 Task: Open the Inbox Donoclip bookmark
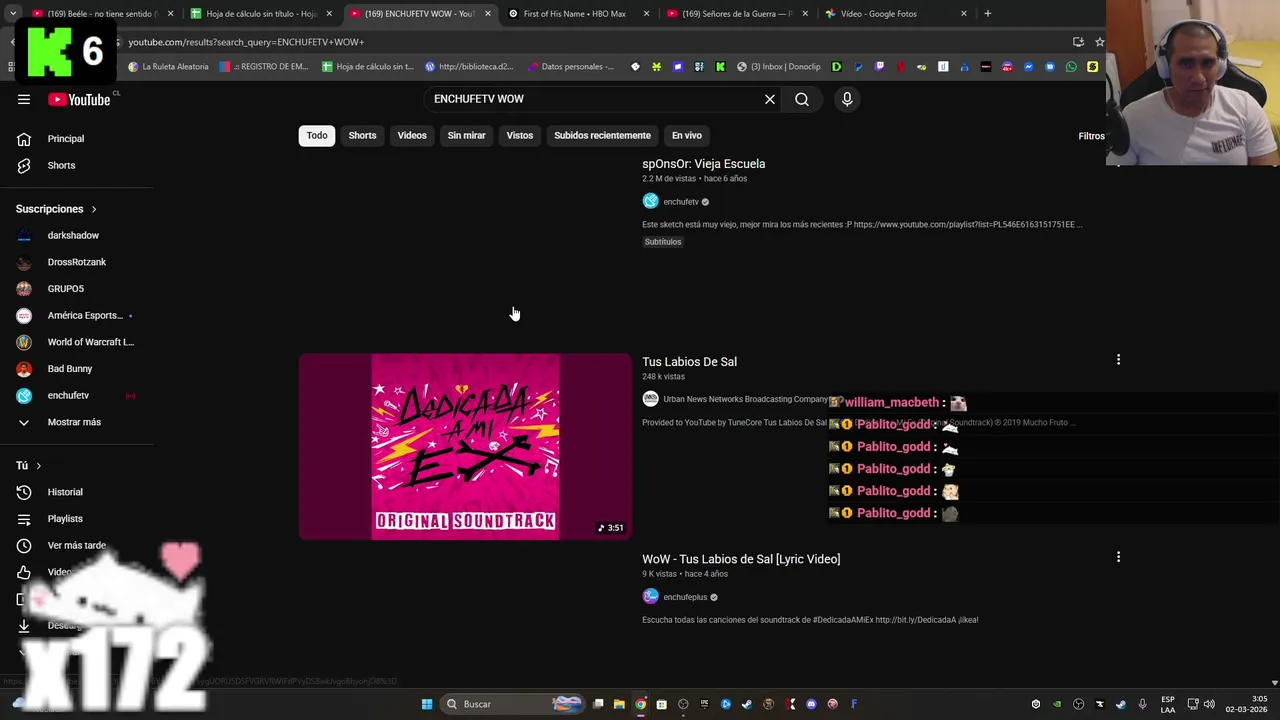[778, 67]
